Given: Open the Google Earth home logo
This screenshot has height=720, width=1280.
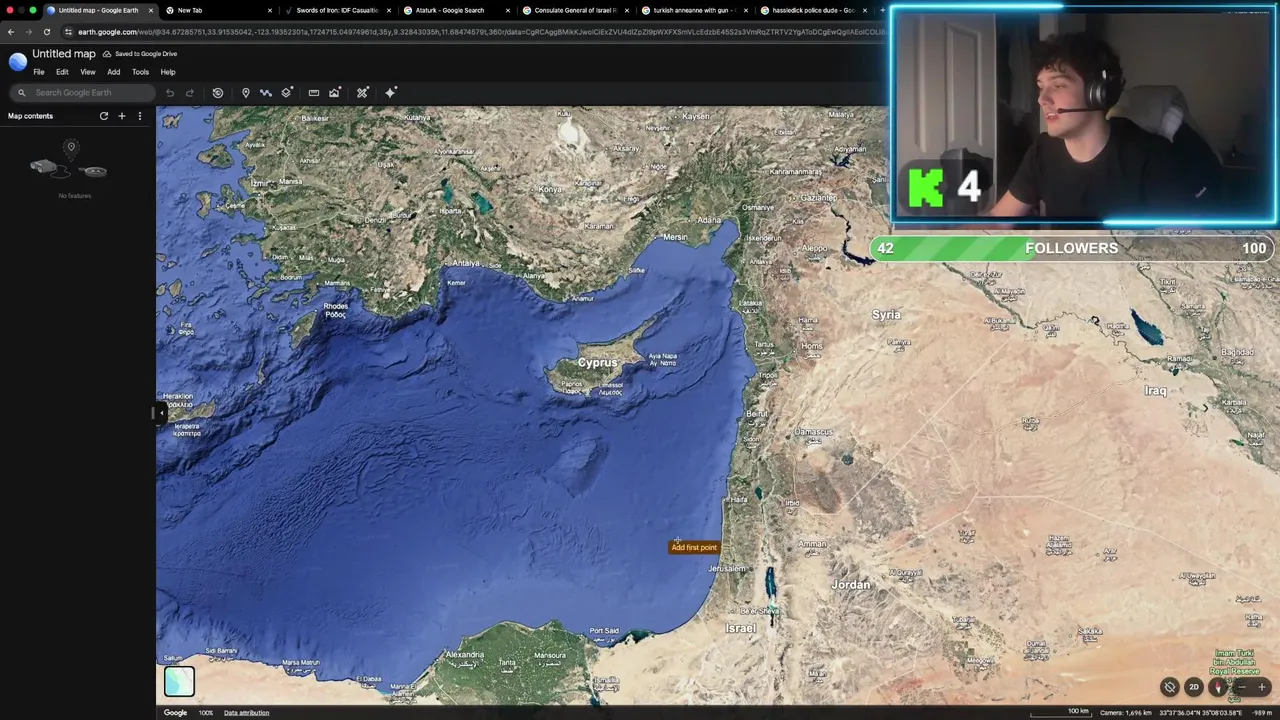Looking at the screenshot, I should (x=17, y=62).
